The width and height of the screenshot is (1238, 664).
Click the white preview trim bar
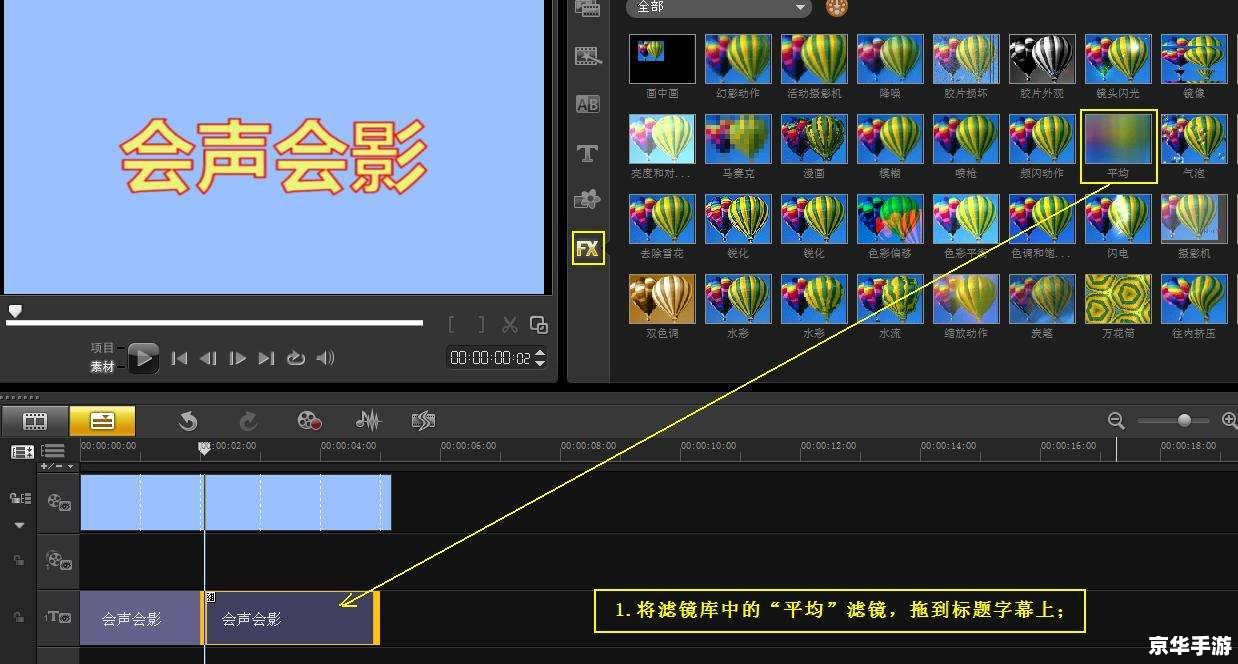tap(214, 323)
